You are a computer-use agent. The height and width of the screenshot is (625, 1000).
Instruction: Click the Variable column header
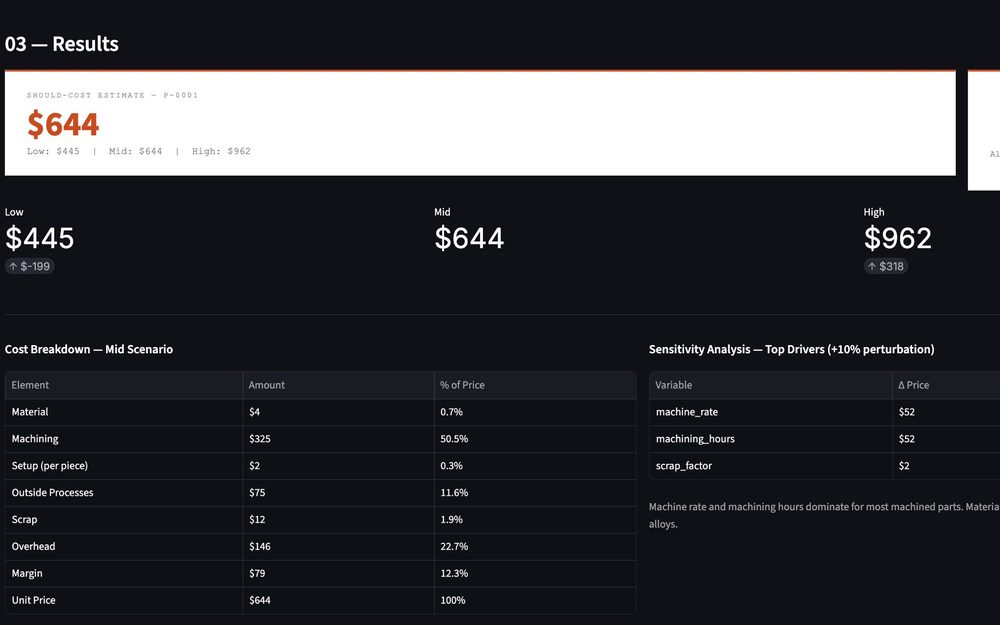point(770,385)
